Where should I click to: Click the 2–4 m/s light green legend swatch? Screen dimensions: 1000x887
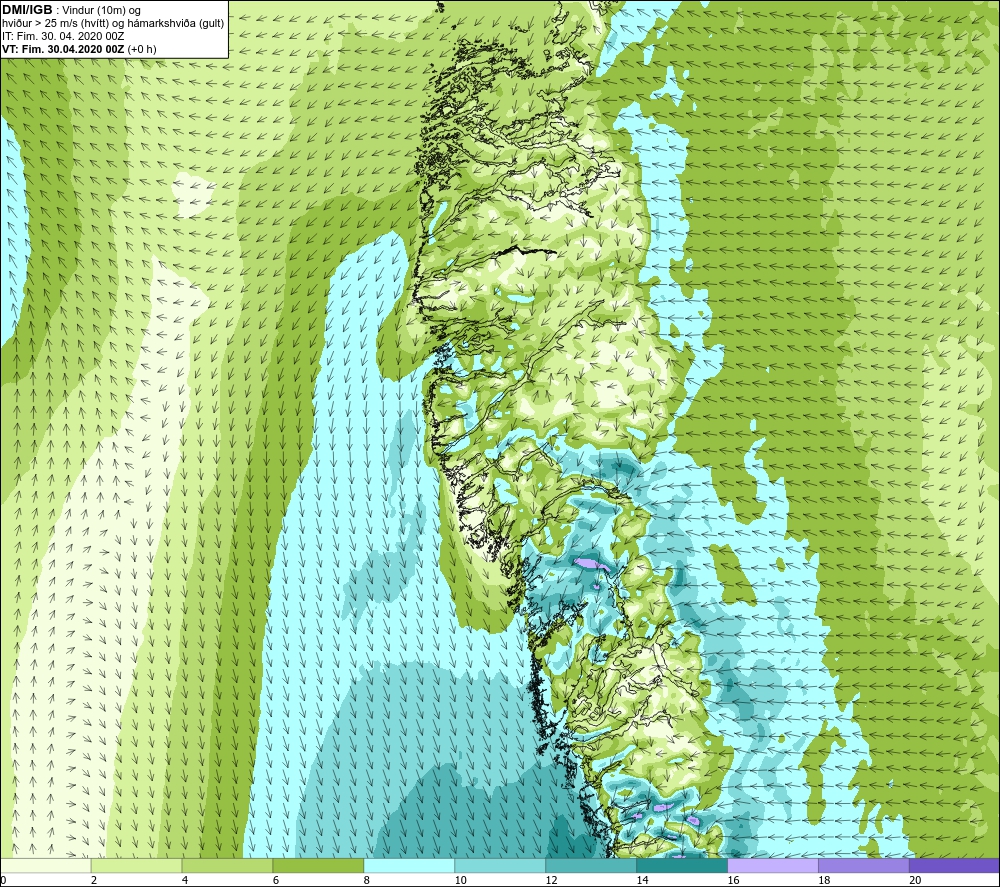click(x=136, y=865)
